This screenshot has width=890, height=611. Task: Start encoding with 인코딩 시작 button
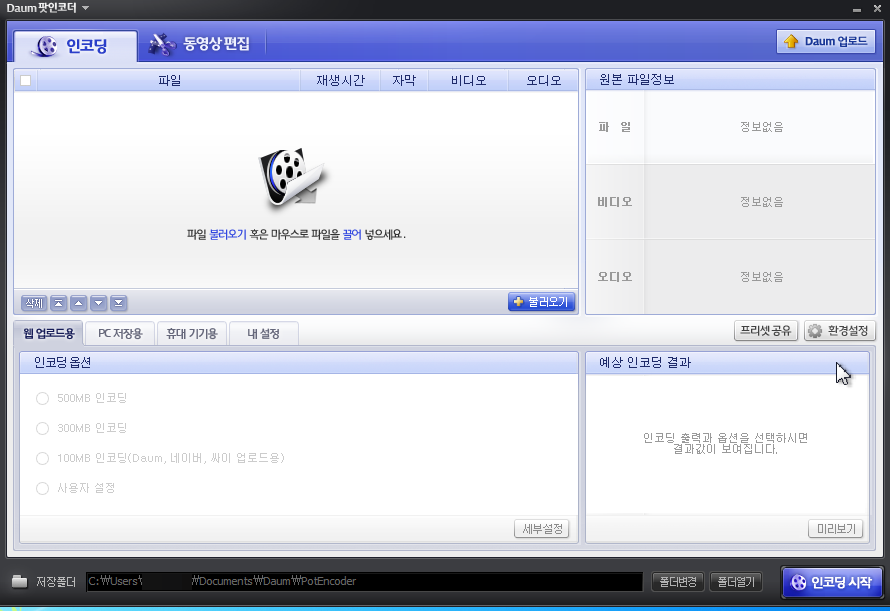coord(832,582)
